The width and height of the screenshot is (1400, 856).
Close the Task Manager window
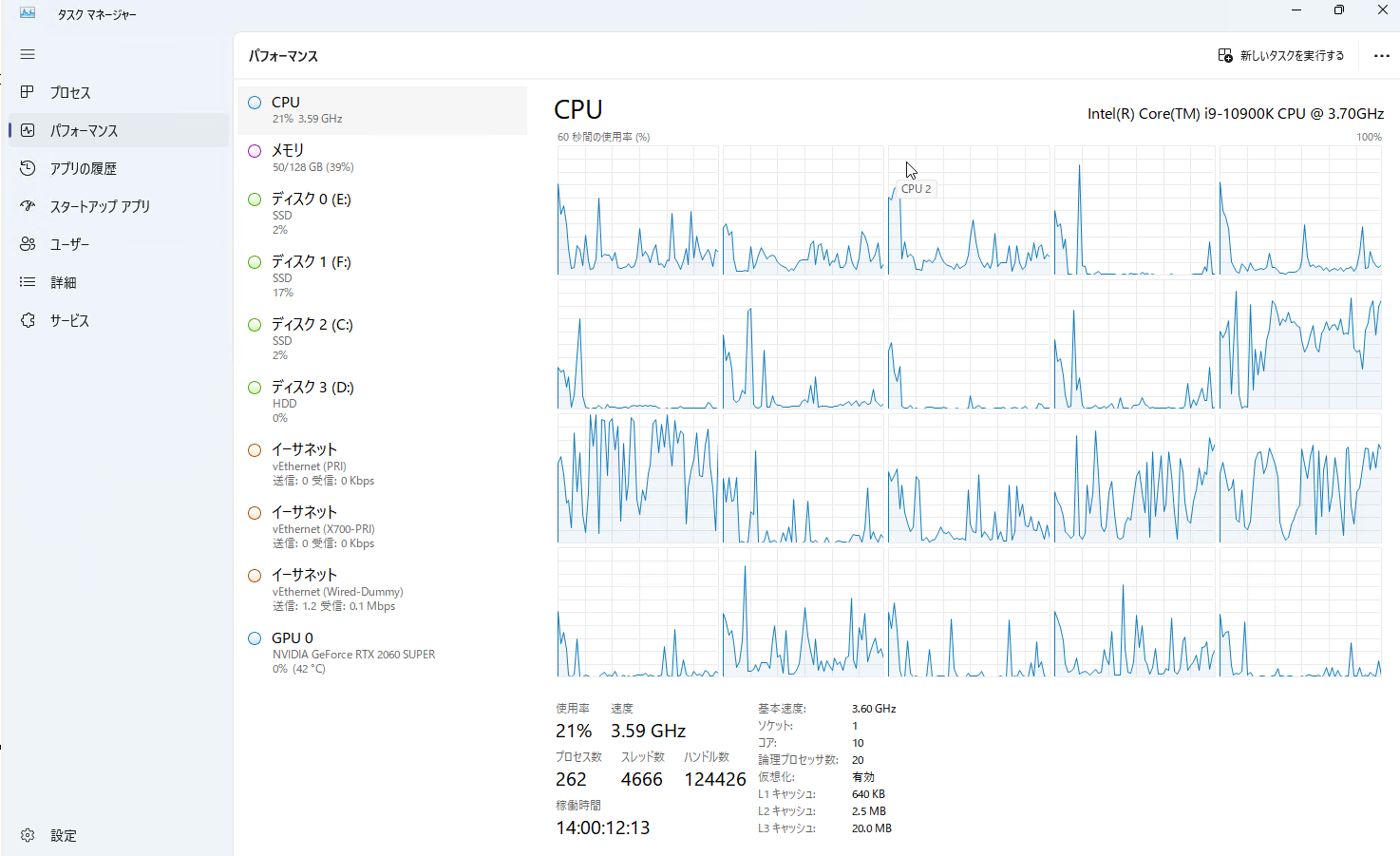pos(1383,10)
